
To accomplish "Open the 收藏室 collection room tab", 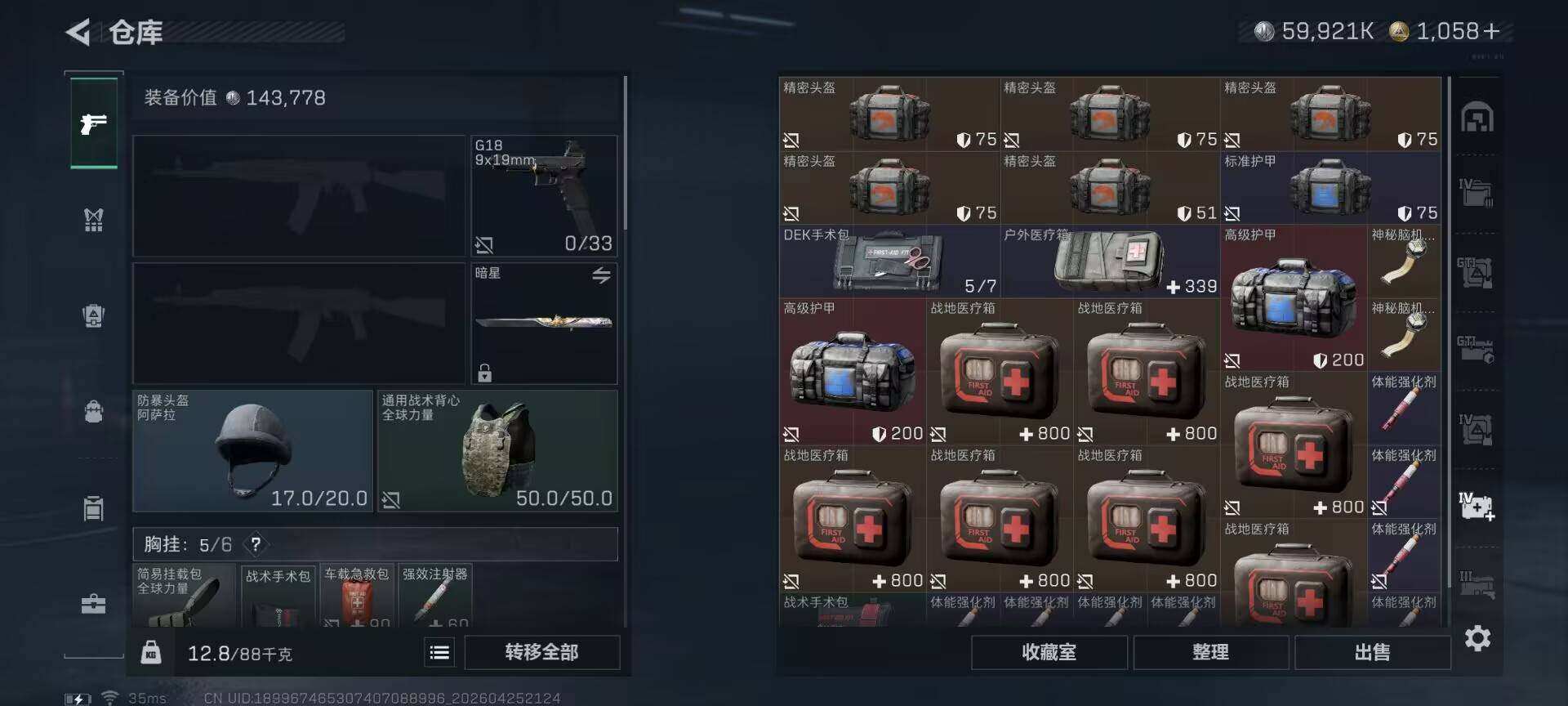I will click(x=1049, y=652).
